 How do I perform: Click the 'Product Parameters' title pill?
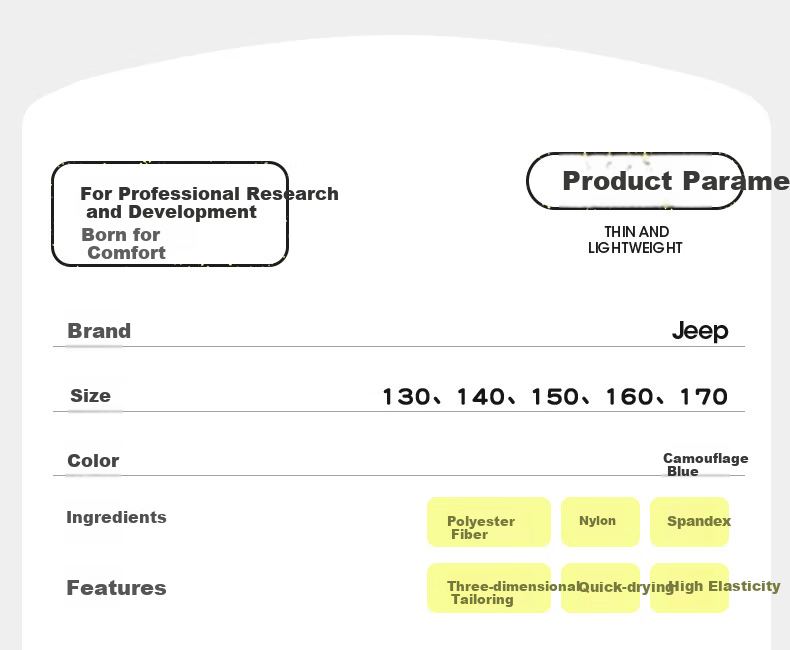(x=635, y=181)
